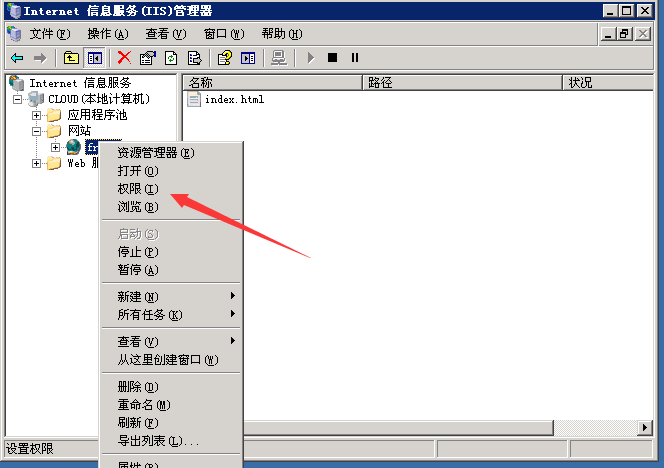
Task: Collapse the CLOUD (本地计算机) node
Action: pos(17,100)
